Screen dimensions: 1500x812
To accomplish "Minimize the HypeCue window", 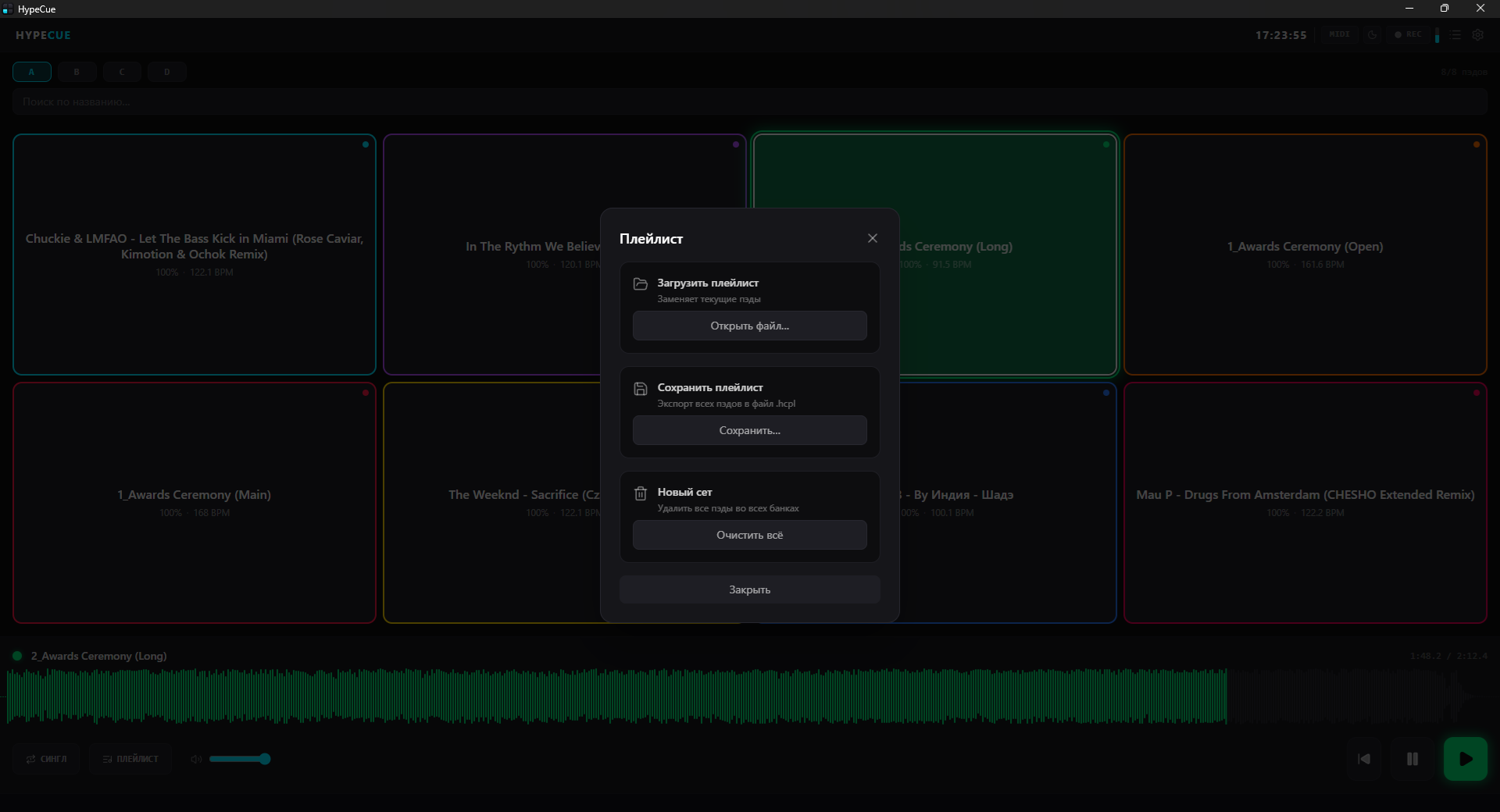I will [1409, 9].
